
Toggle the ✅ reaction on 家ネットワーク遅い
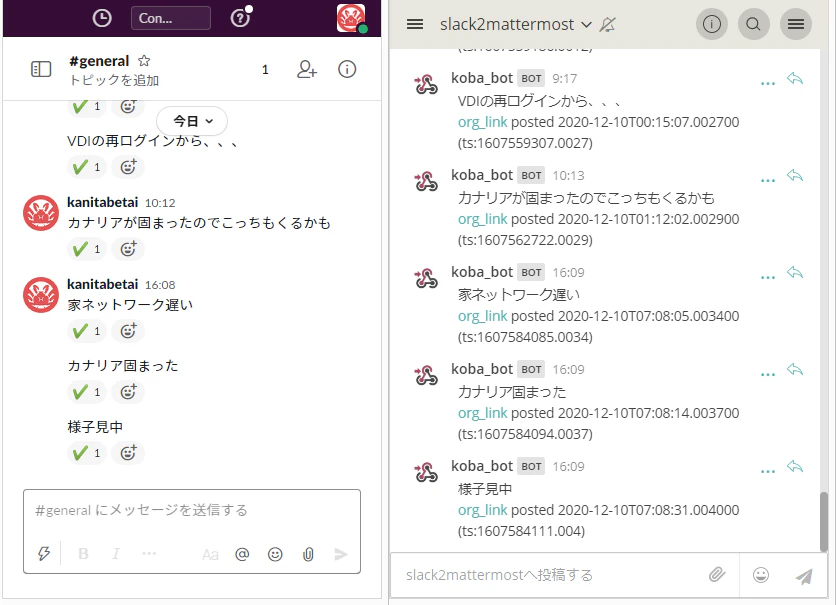[86, 330]
